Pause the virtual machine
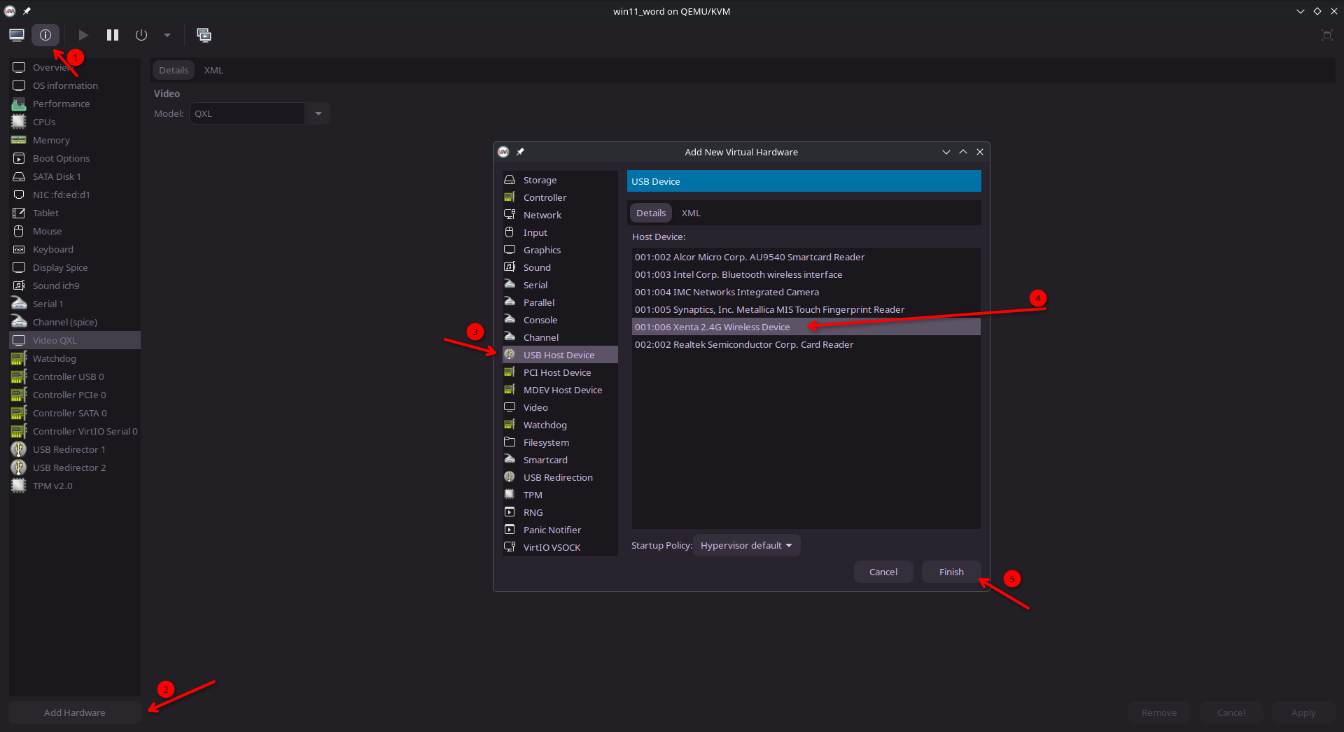 (113, 35)
